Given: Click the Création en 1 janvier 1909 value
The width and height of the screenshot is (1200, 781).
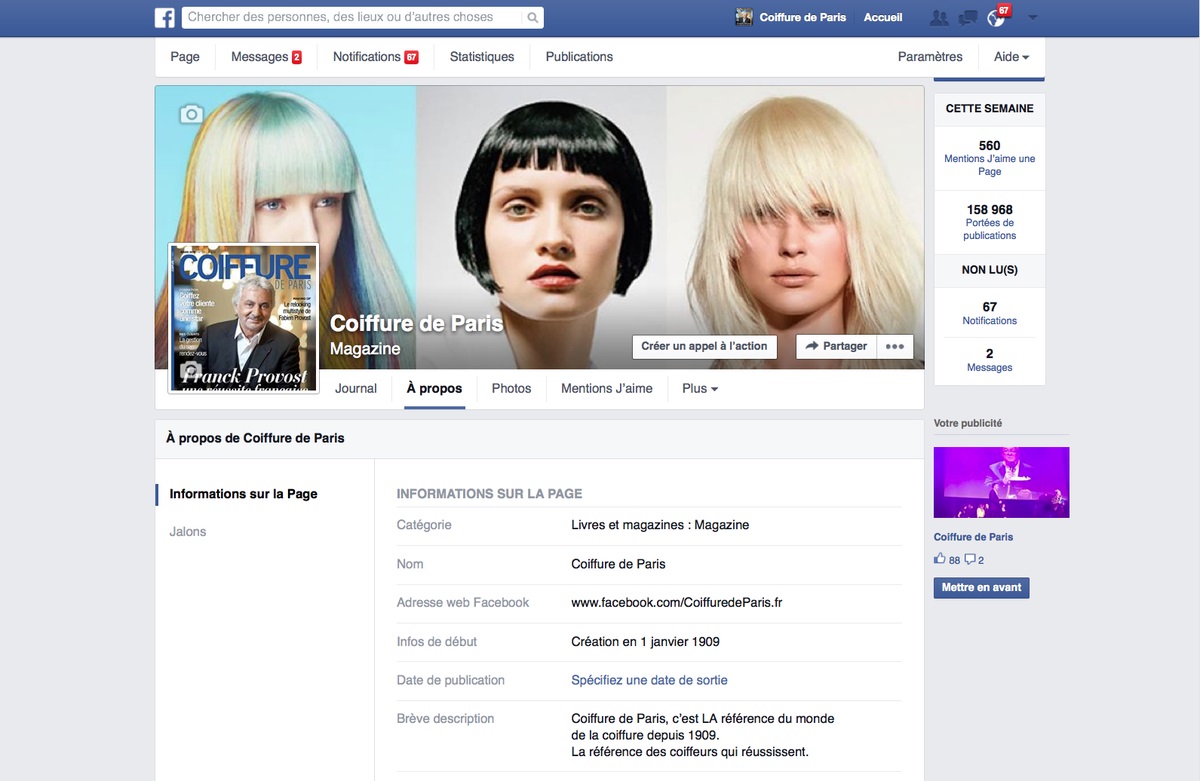Looking at the screenshot, I should [x=645, y=641].
